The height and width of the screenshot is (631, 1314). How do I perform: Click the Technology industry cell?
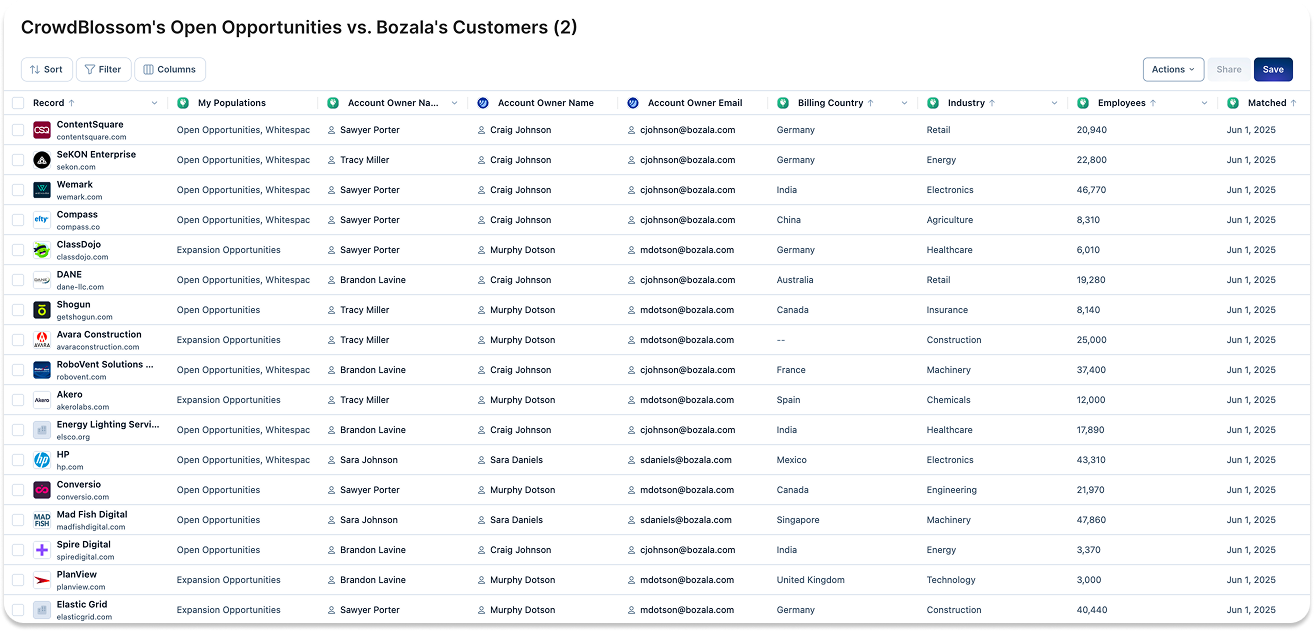point(951,580)
